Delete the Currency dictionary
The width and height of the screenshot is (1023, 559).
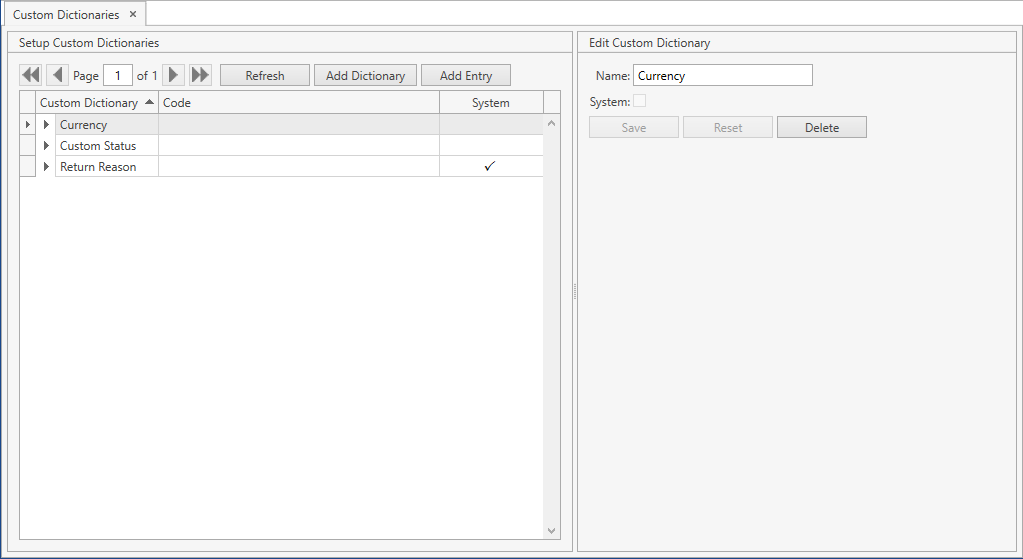click(x=821, y=127)
